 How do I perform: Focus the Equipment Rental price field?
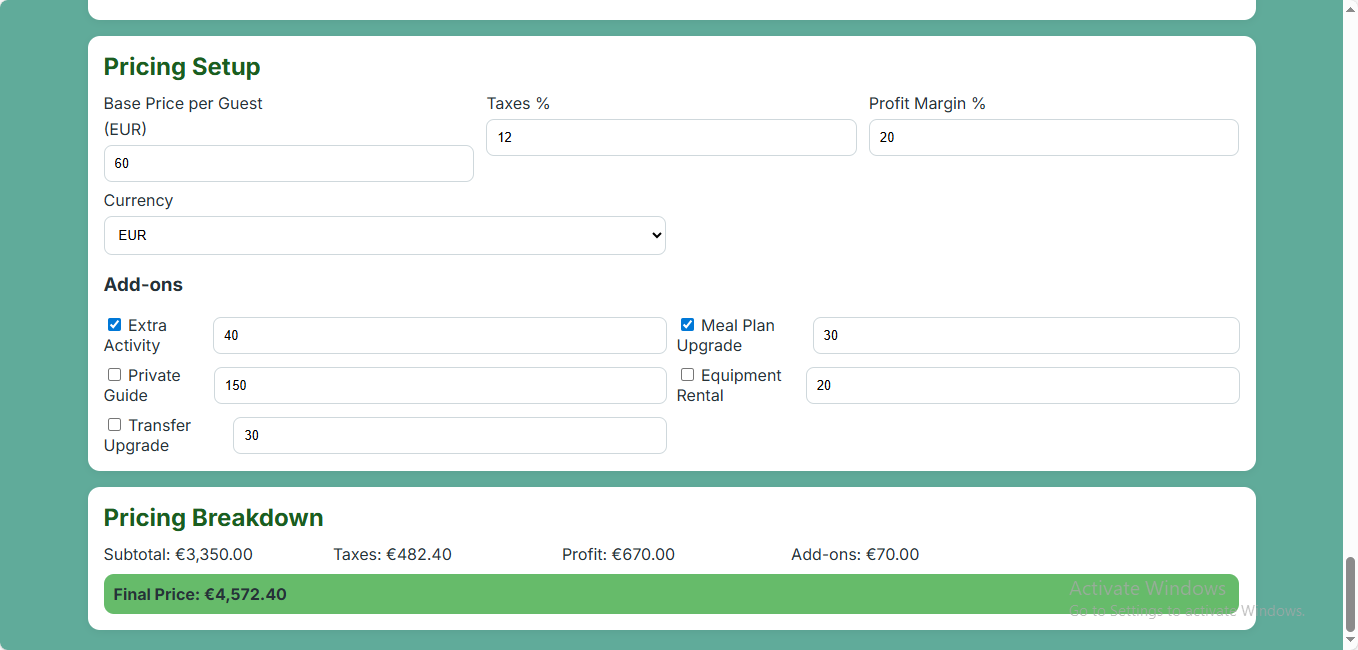click(1022, 386)
